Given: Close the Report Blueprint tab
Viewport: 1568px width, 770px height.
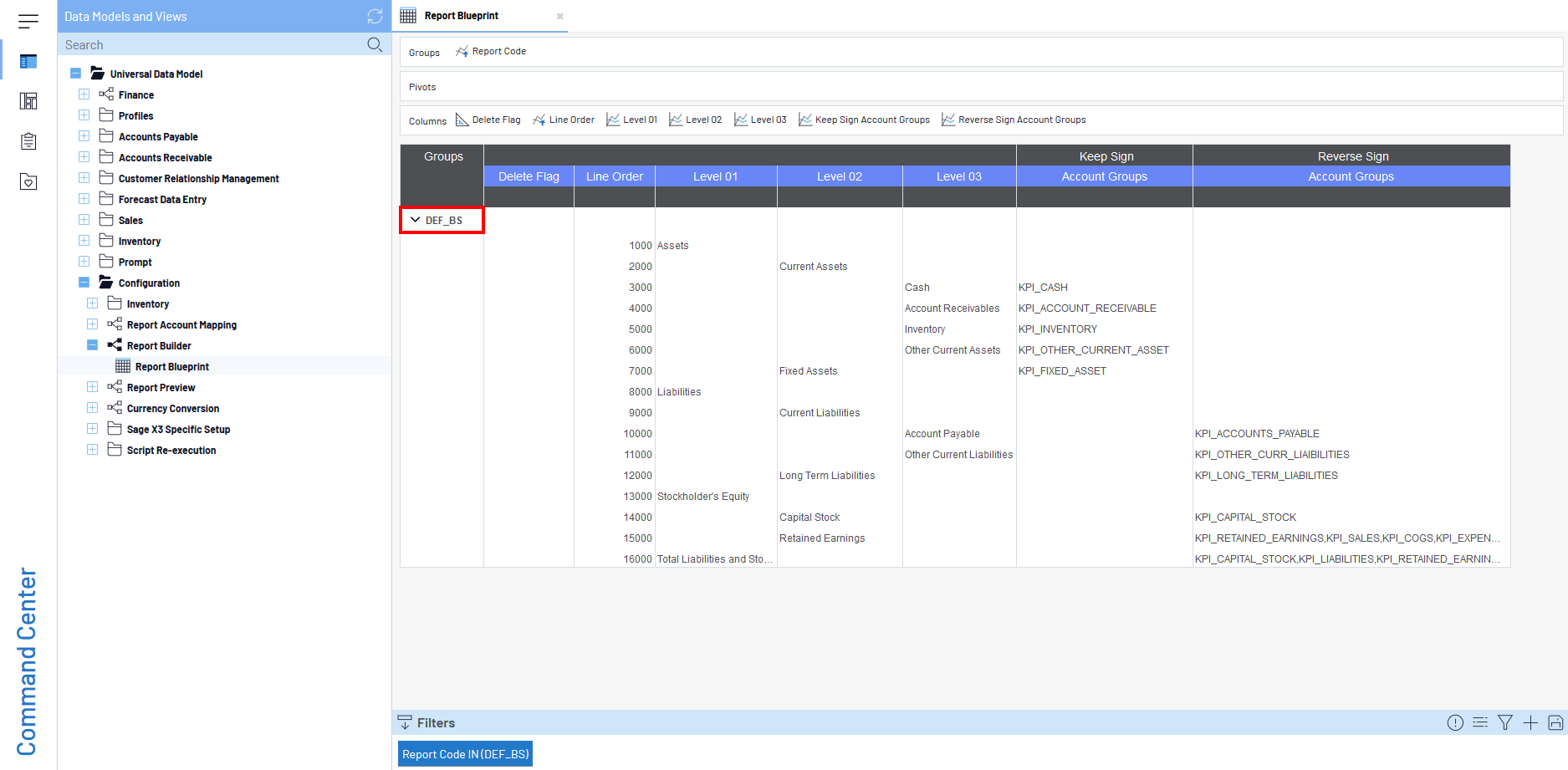Looking at the screenshot, I should pos(560,16).
